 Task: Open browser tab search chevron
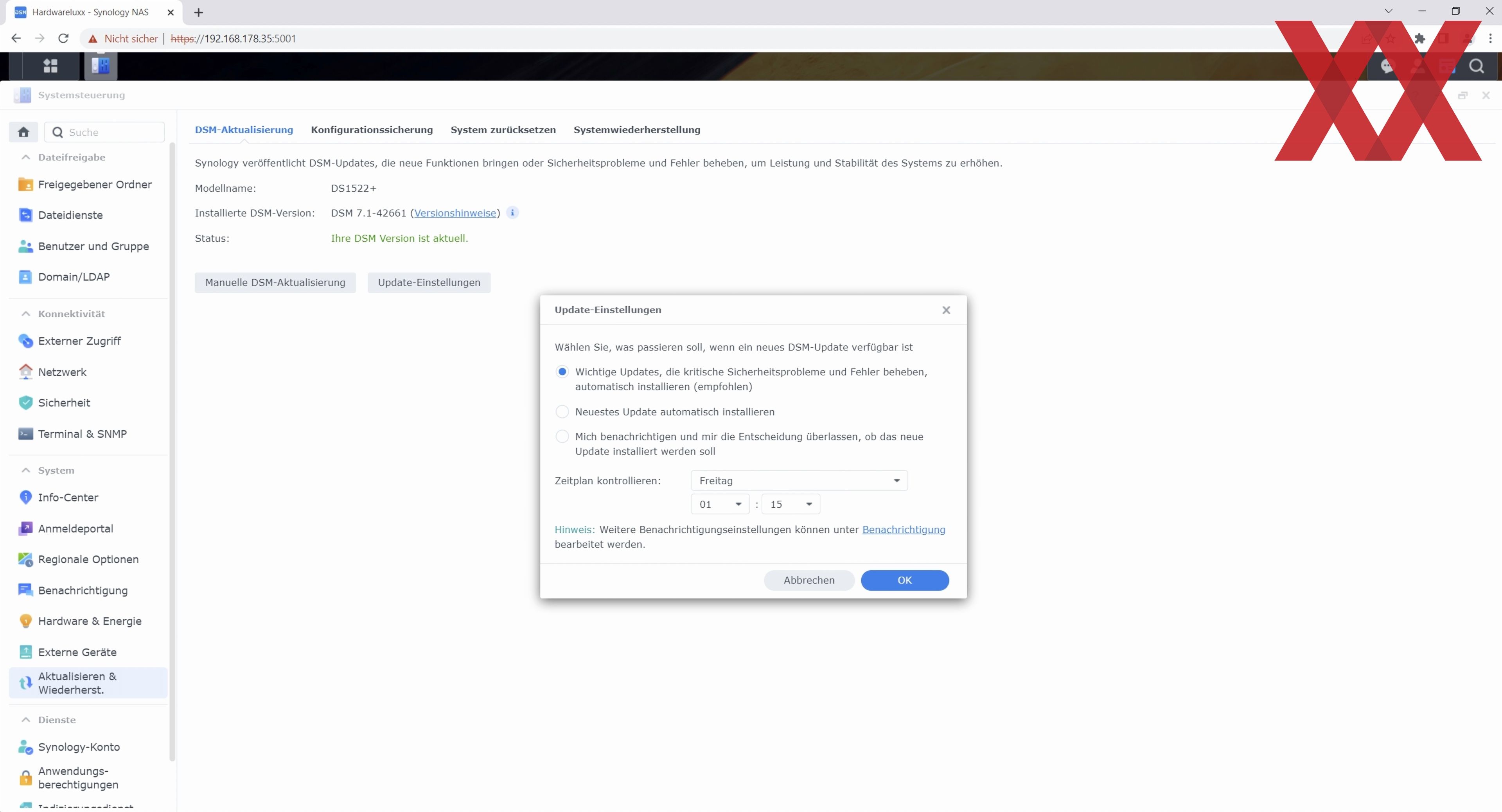click(1388, 11)
